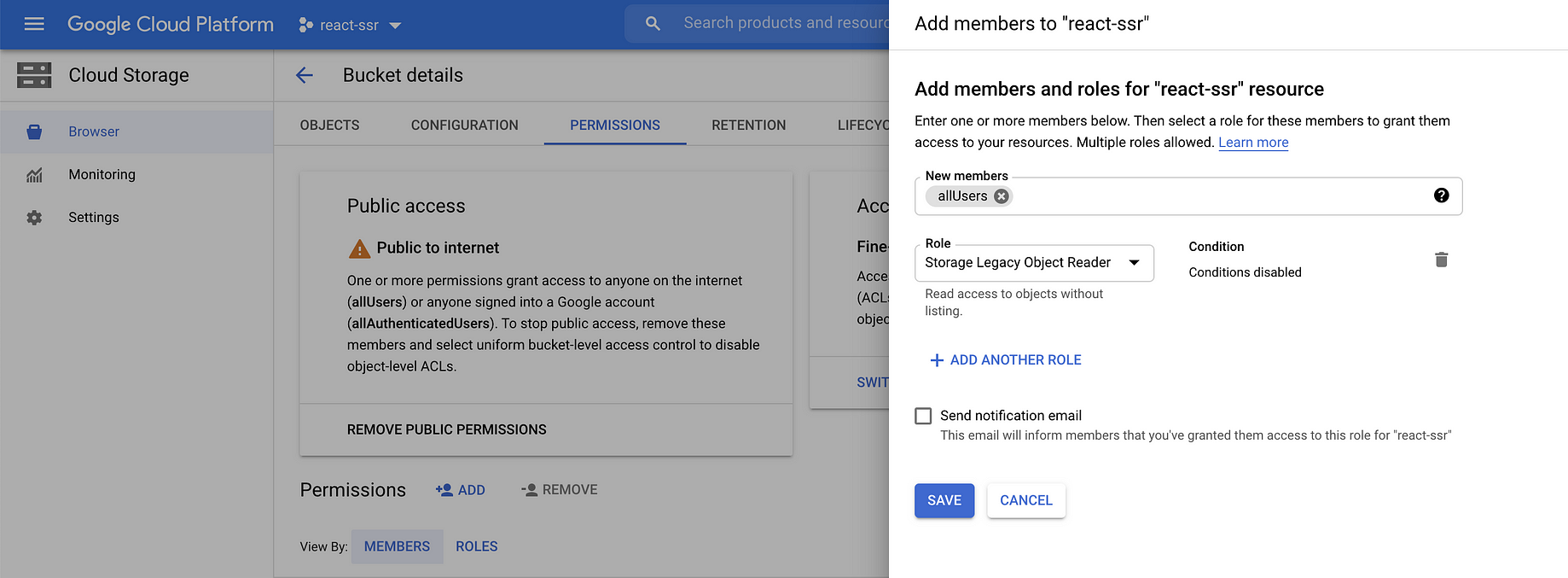Expand the react-ssr project selector arrow
The width and height of the screenshot is (1568, 578).
(395, 26)
